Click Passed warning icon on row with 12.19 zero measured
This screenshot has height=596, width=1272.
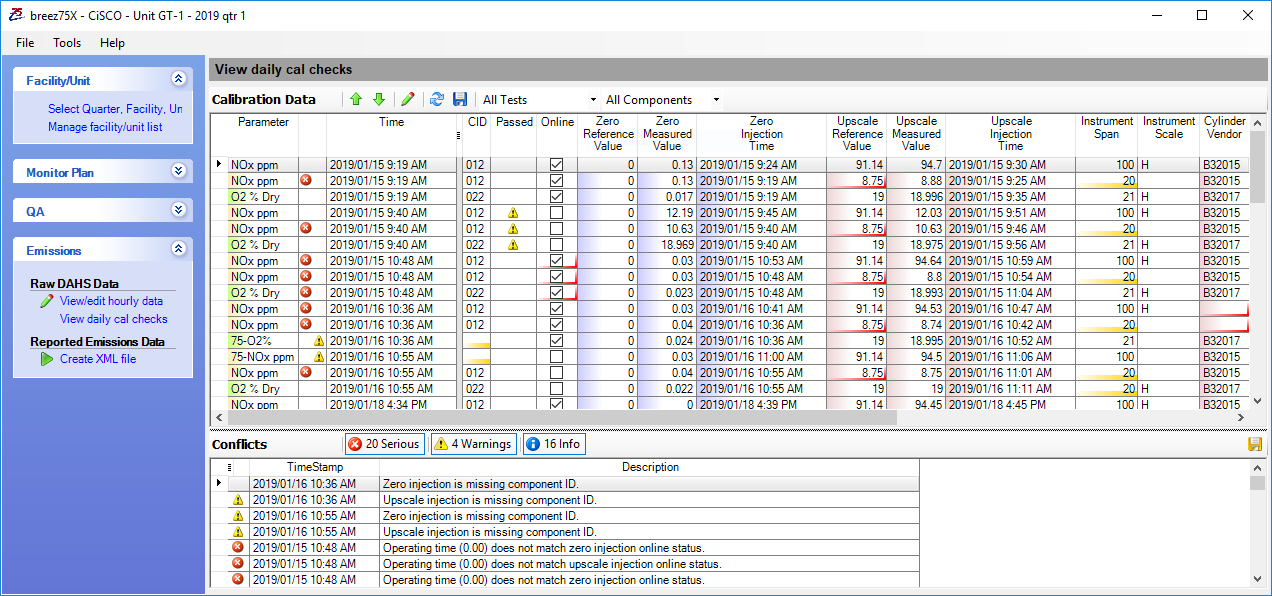tap(513, 213)
